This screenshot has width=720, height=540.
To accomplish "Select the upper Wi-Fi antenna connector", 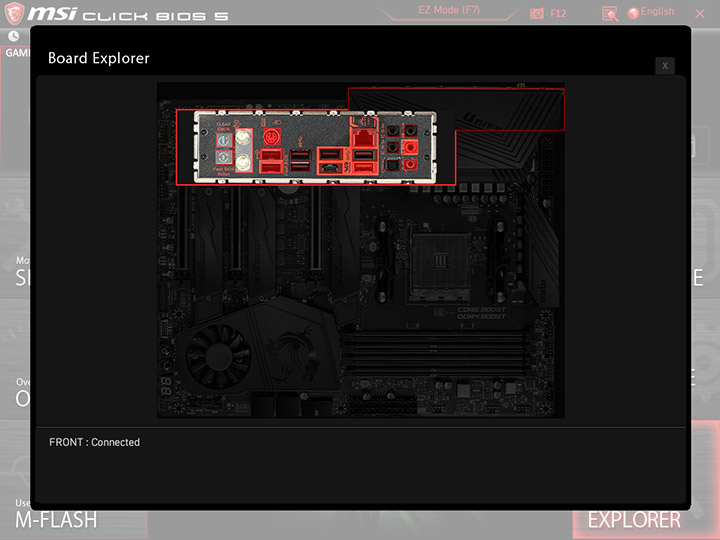I will 243,136.
